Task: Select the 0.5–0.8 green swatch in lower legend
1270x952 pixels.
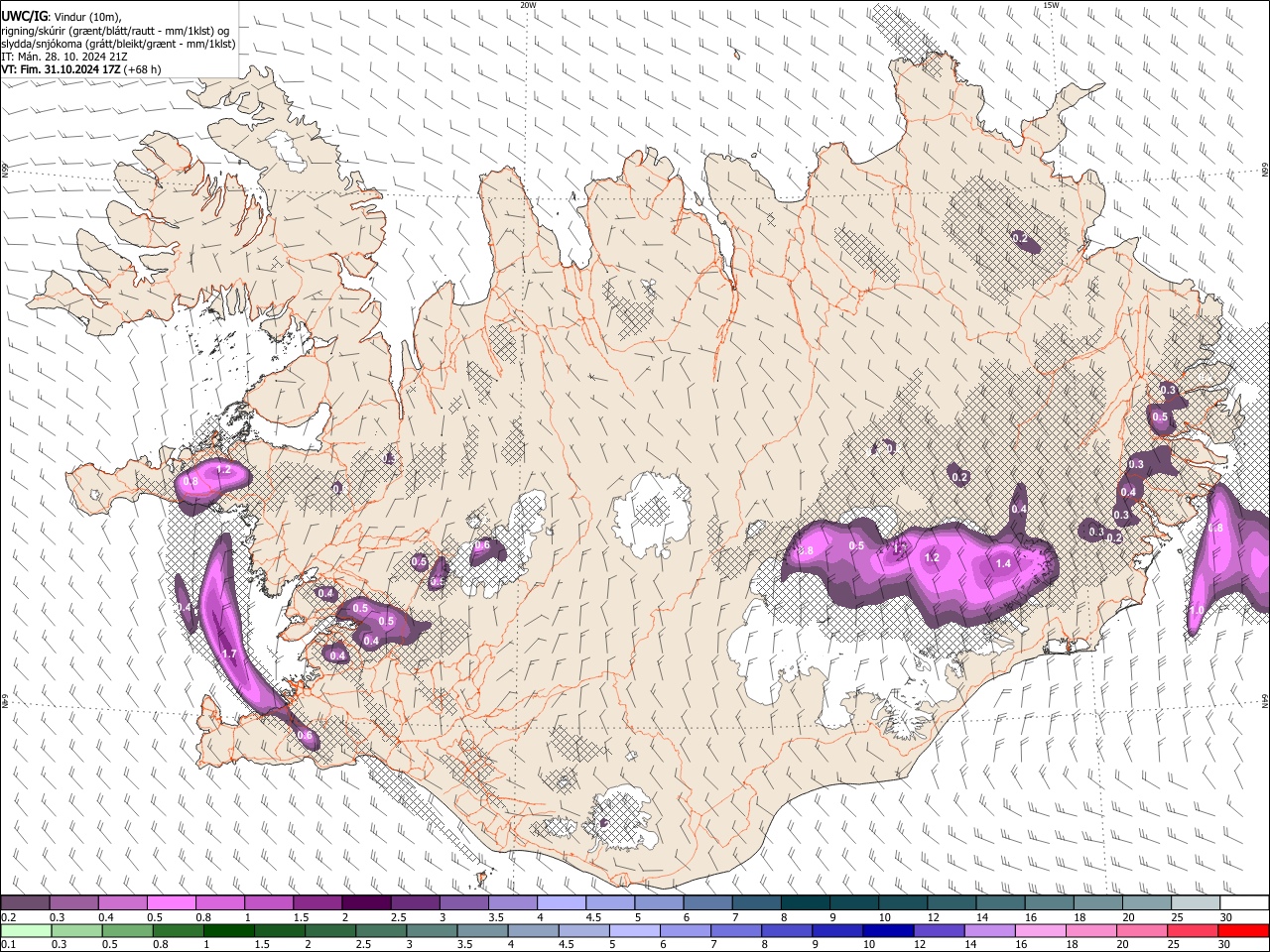Action: [127, 930]
